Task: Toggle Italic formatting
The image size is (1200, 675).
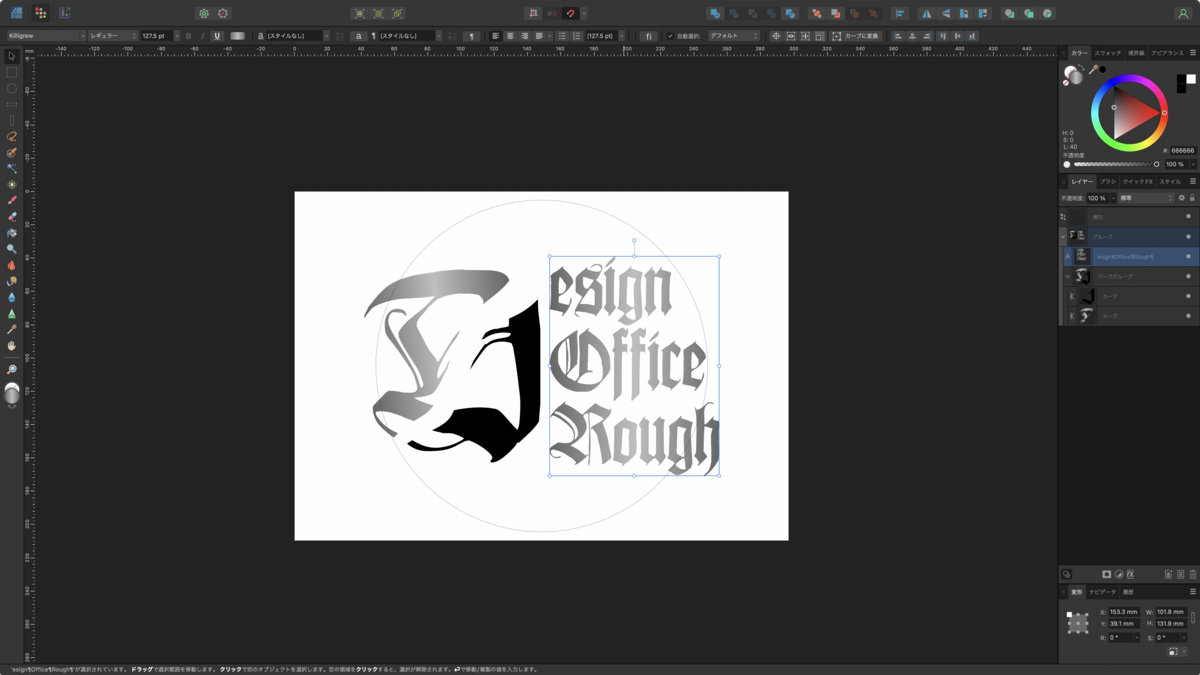Action: pos(202,36)
